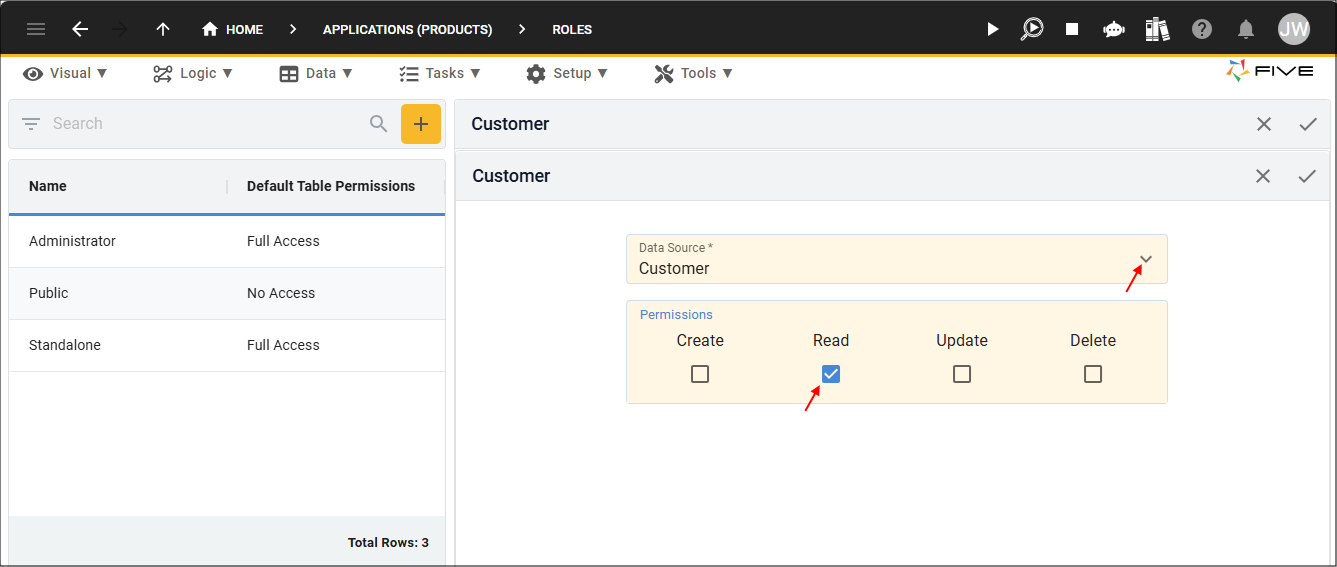Enable the Create permission checkbox

700,374
